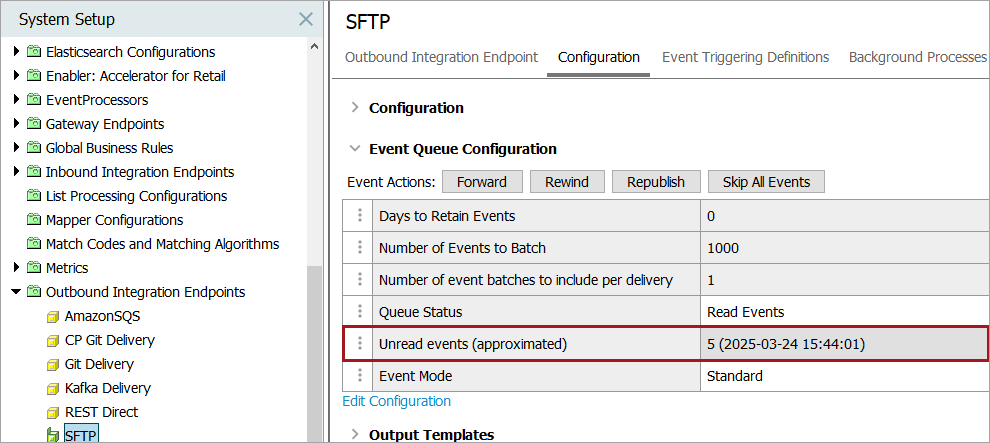The image size is (990, 443).
Task: Click the System Setup tree scrollbar
Action: pyautogui.click(x=315, y=350)
